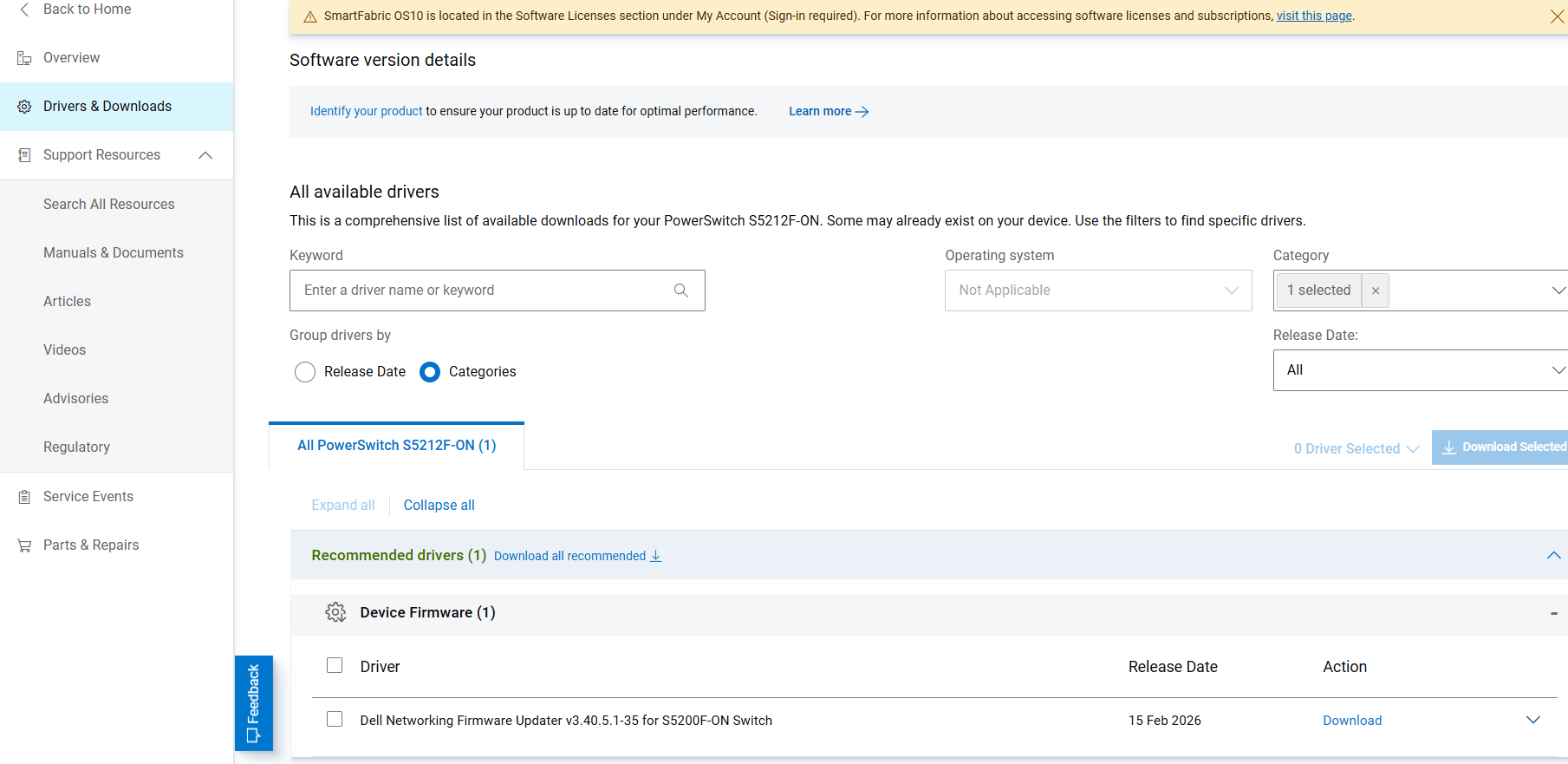Click the Back to Home link
The height and width of the screenshot is (764, 1568).
click(x=87, y=10)
